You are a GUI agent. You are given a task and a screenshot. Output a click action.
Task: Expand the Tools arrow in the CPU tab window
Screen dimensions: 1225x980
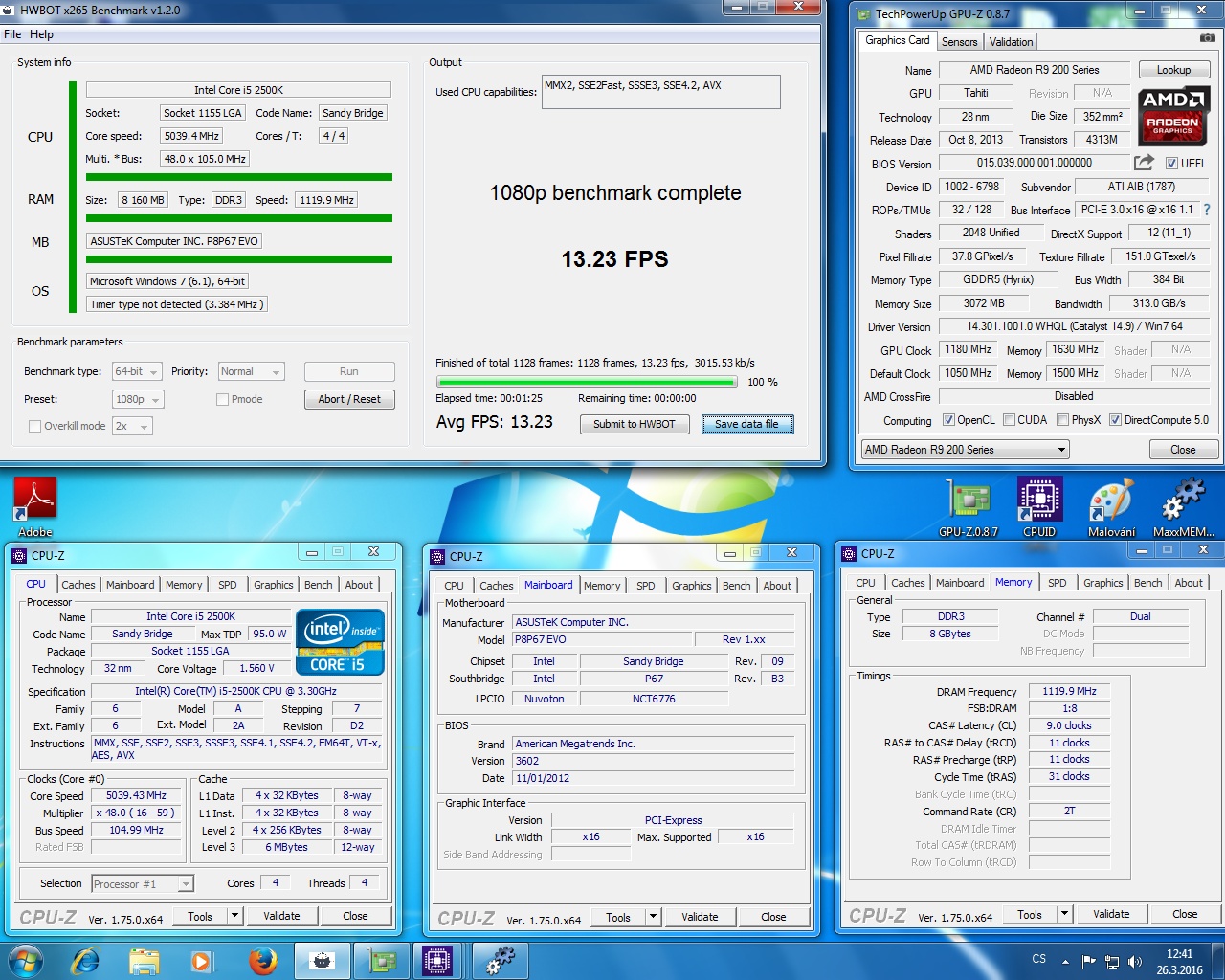pos(234,916)
